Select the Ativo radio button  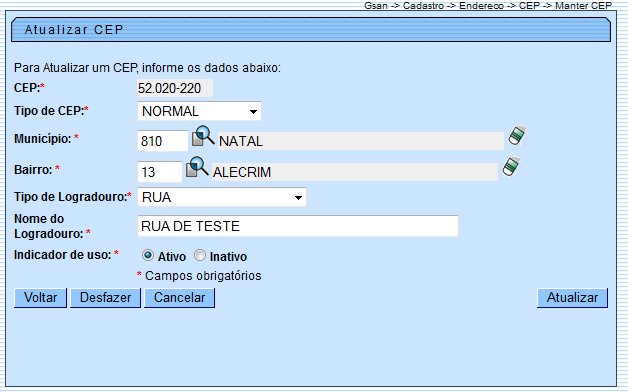click(148, 255)
